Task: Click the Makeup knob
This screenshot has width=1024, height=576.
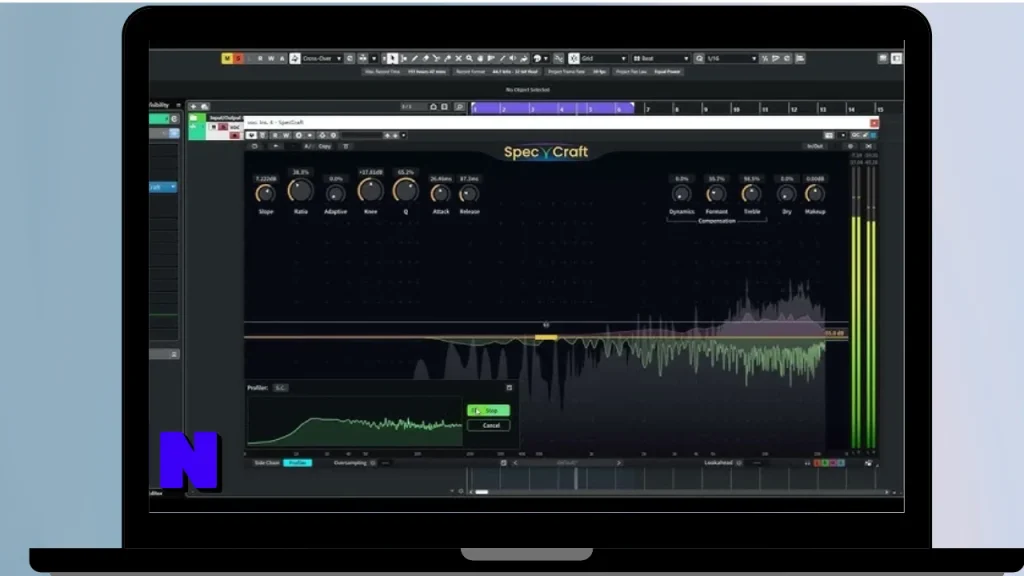Action: click(x=814, y=194)
